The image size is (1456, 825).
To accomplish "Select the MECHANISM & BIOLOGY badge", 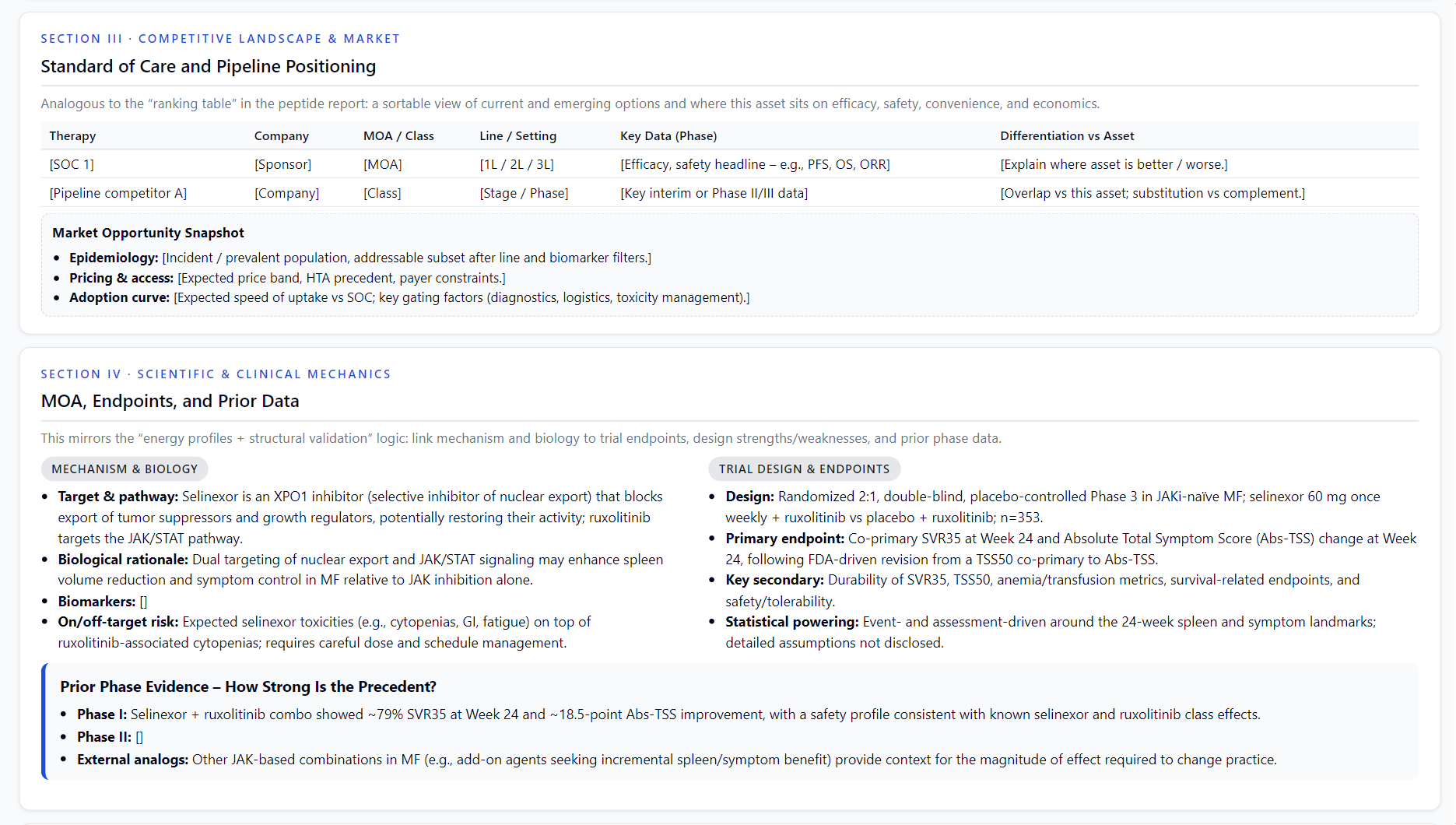I will pyautogui.click(x=125, y=469).
